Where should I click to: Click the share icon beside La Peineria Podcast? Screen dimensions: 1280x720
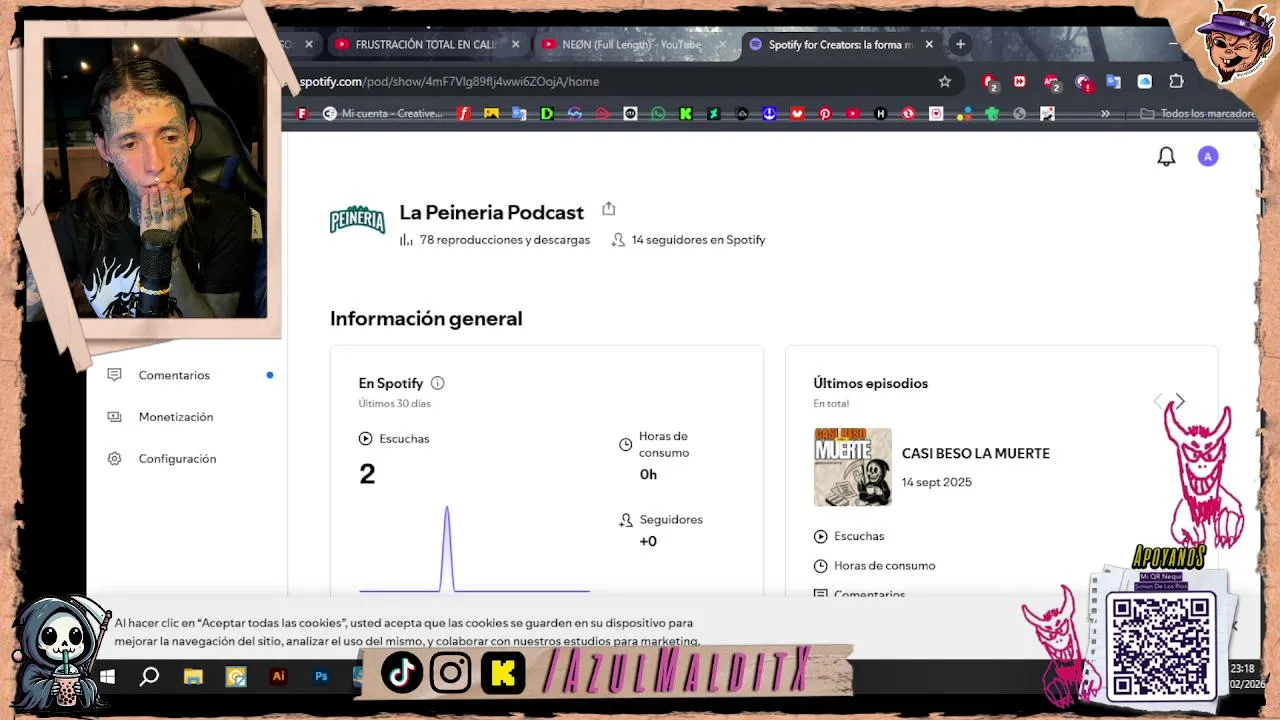[x=608, y=209]
